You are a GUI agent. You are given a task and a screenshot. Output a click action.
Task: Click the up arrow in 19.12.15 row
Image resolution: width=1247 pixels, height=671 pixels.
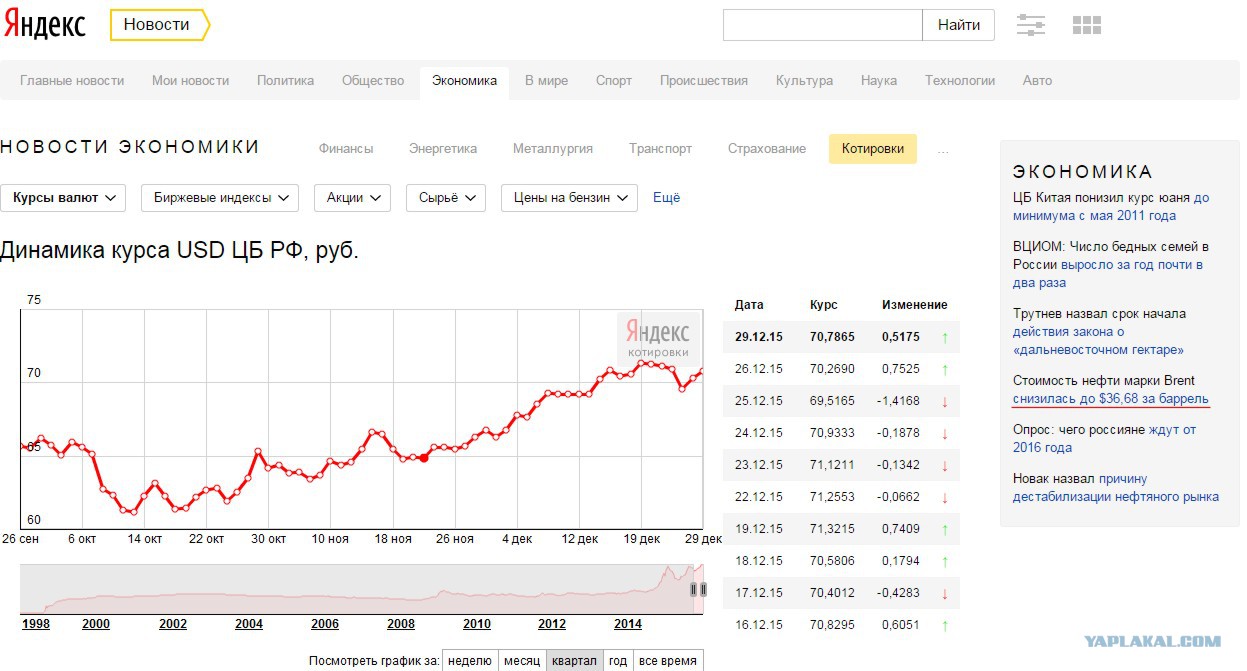945,529
